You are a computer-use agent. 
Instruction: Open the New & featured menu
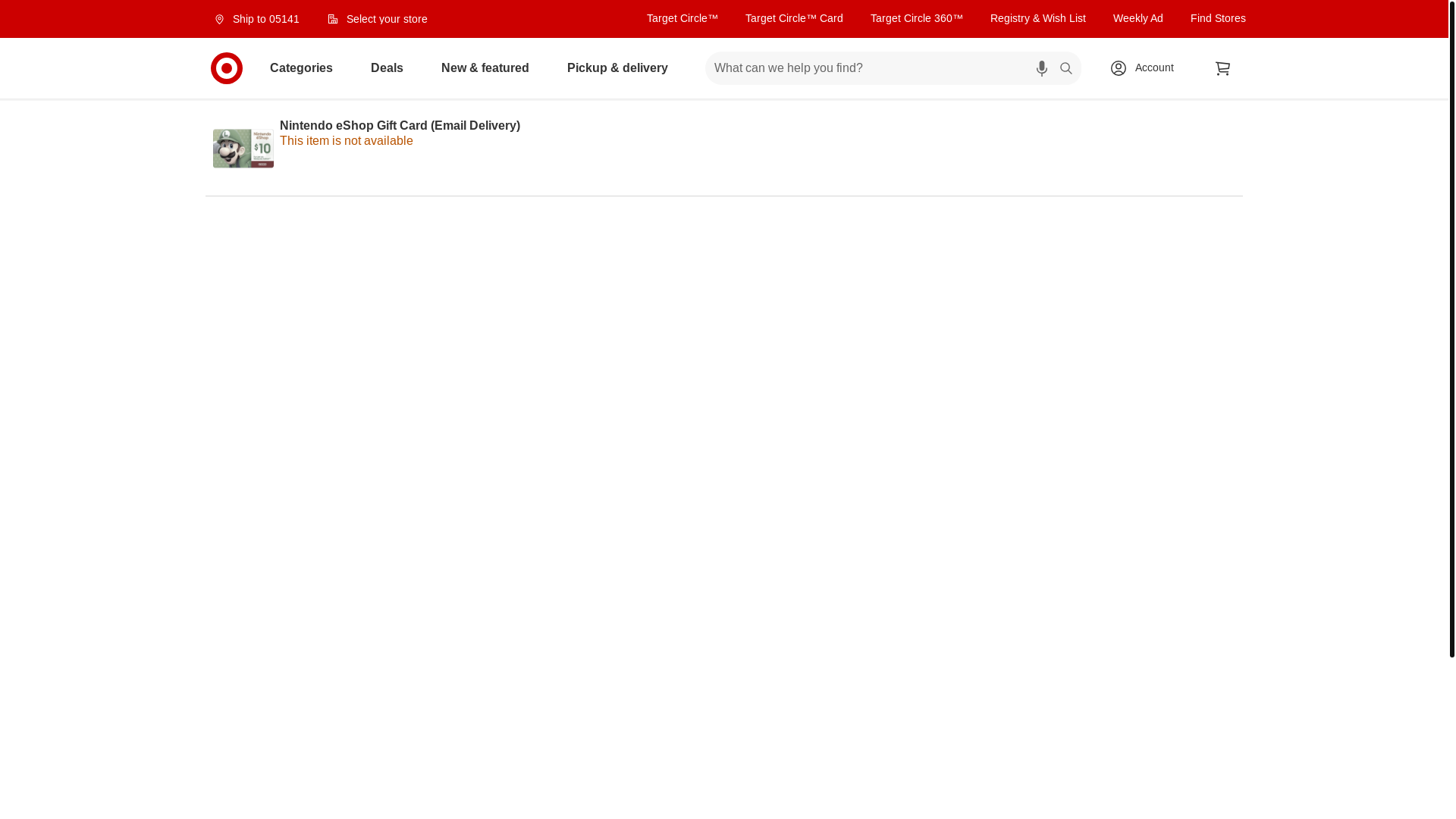click(x=485, y=68)
